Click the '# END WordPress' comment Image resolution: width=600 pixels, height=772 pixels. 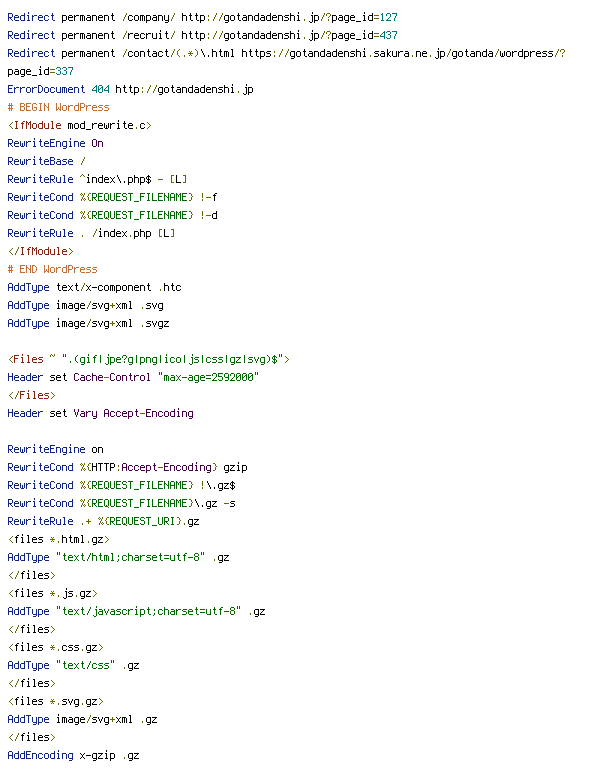tap(52, 269)
